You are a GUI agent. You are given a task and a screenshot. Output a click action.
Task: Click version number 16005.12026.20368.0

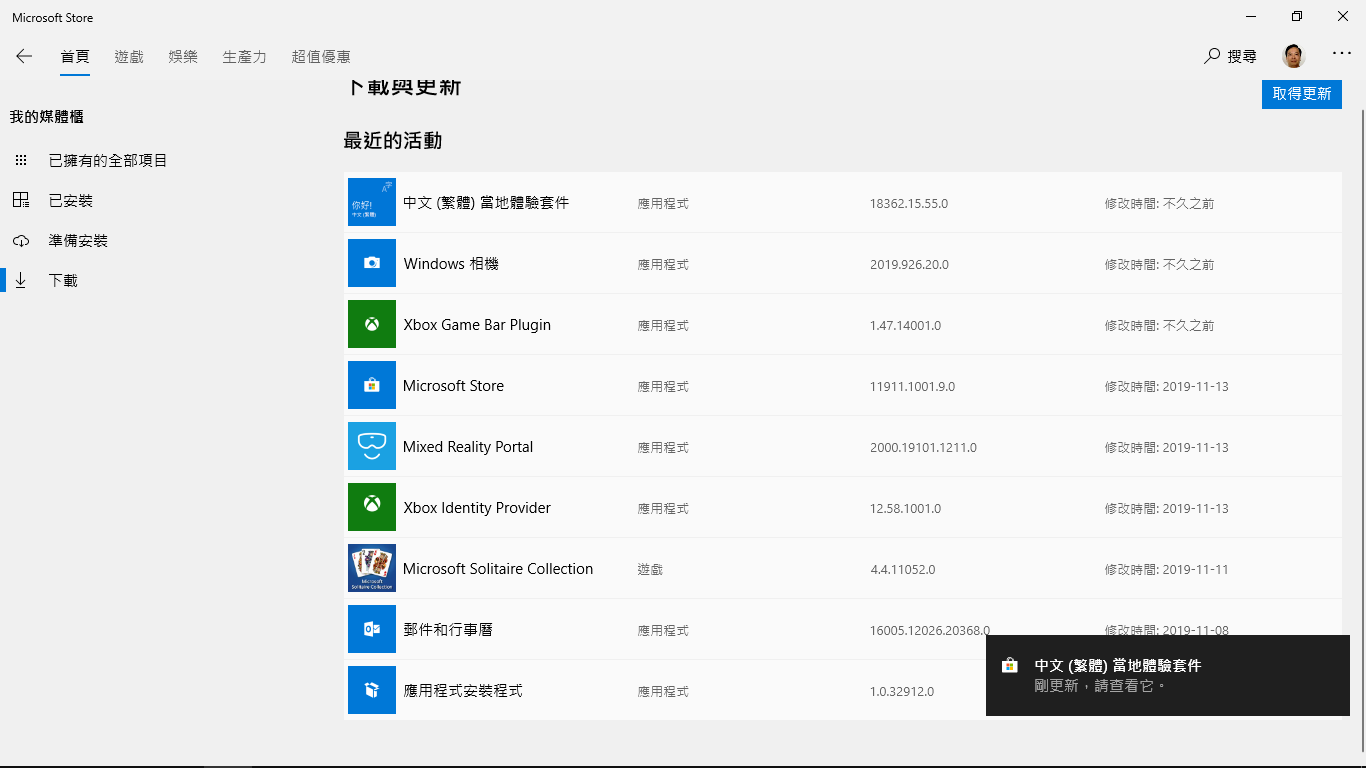tap(930, 630)
